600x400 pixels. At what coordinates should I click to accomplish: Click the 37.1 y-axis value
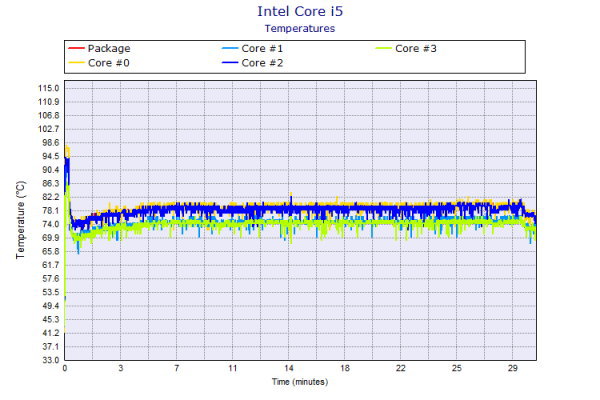click(x=51, y=347)
